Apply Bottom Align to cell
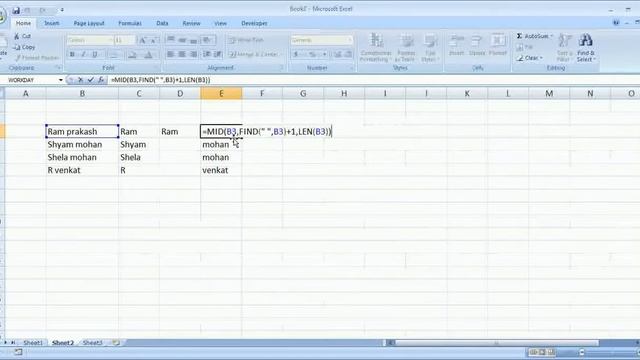640x360 pixels. point(193,40)
